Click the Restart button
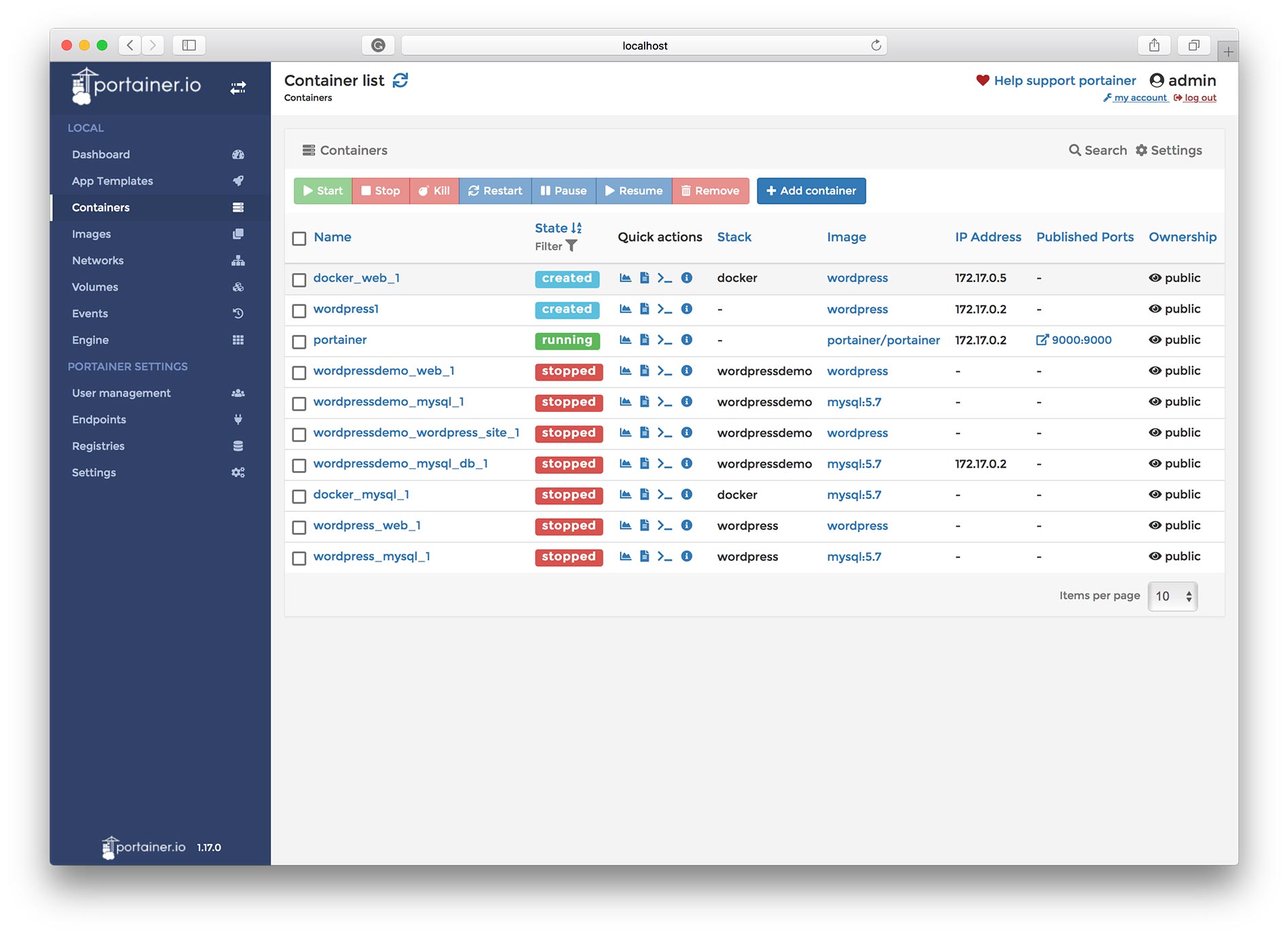Image resolution: width=1288 pixels, height=936 pixels. point(495,191)
